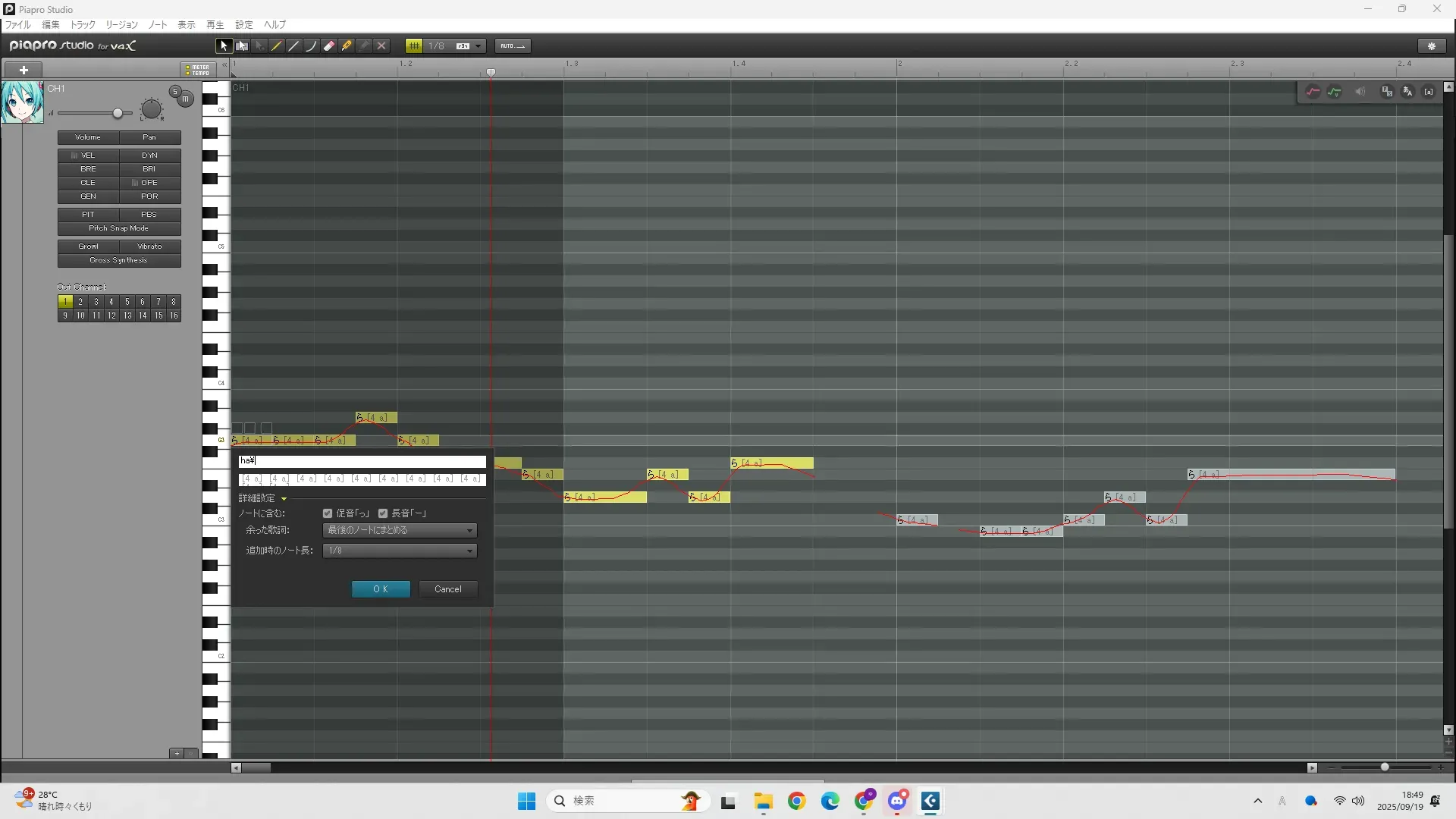The height and width of the screenshot is (819, 1456).
Task: Select the pencil draw tool
Action: [277, 45]
